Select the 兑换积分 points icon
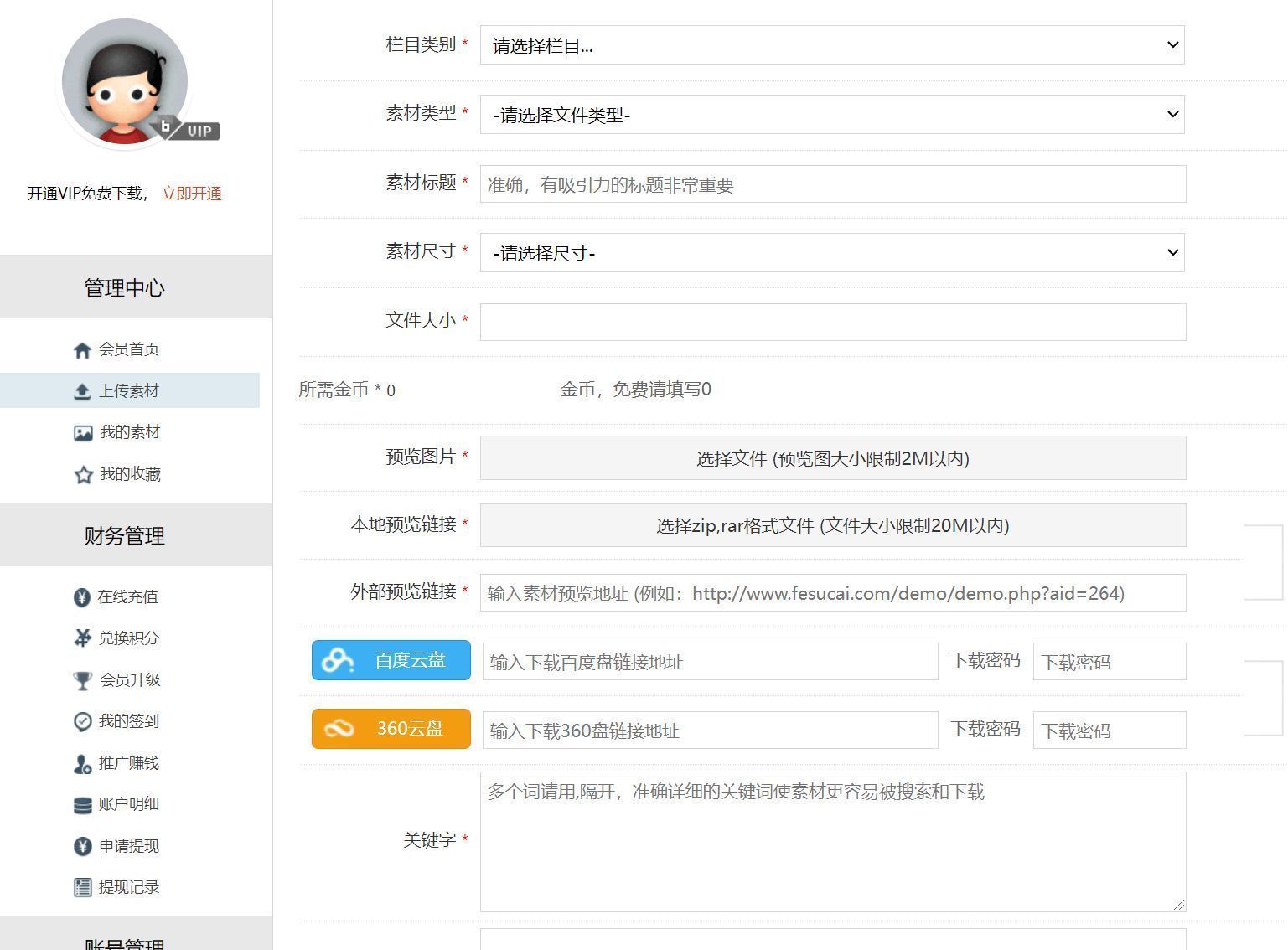The height and width of the screenshot is (950, 1288). click(x=80, y=638)
